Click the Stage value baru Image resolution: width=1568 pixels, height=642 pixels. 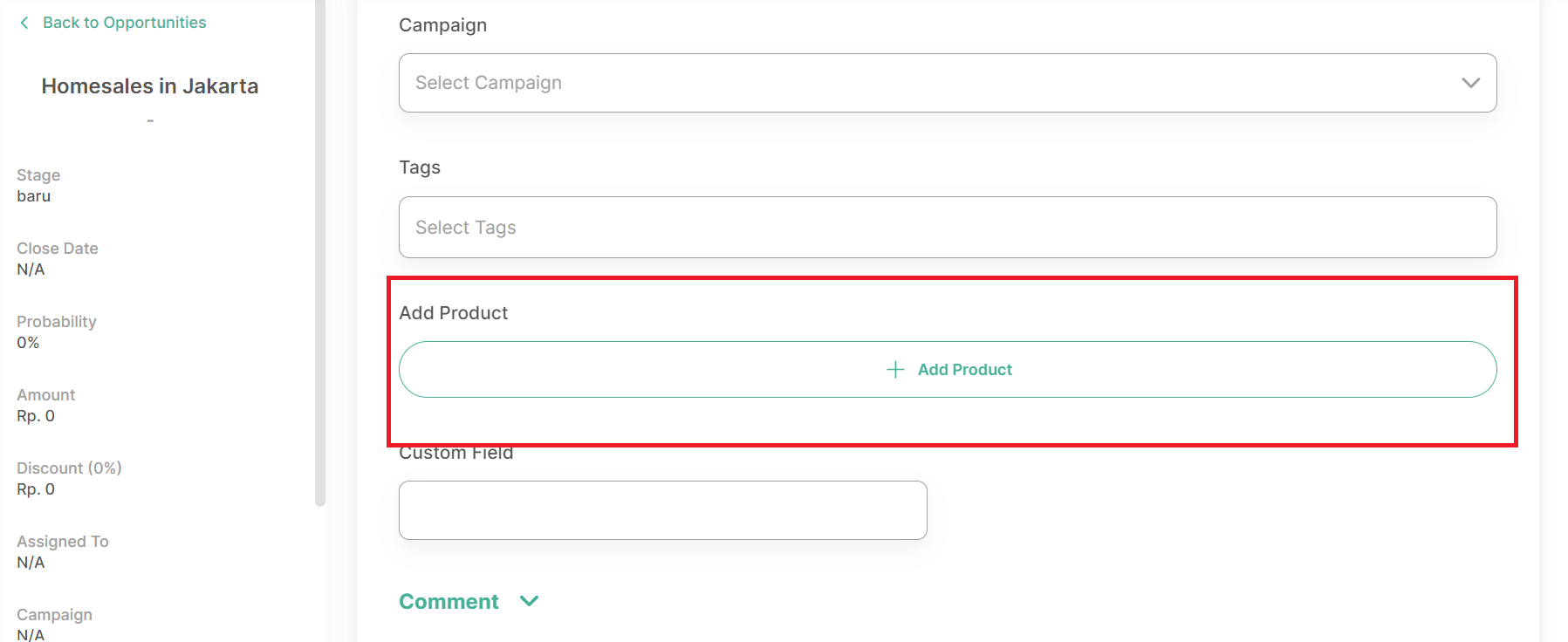34,196
